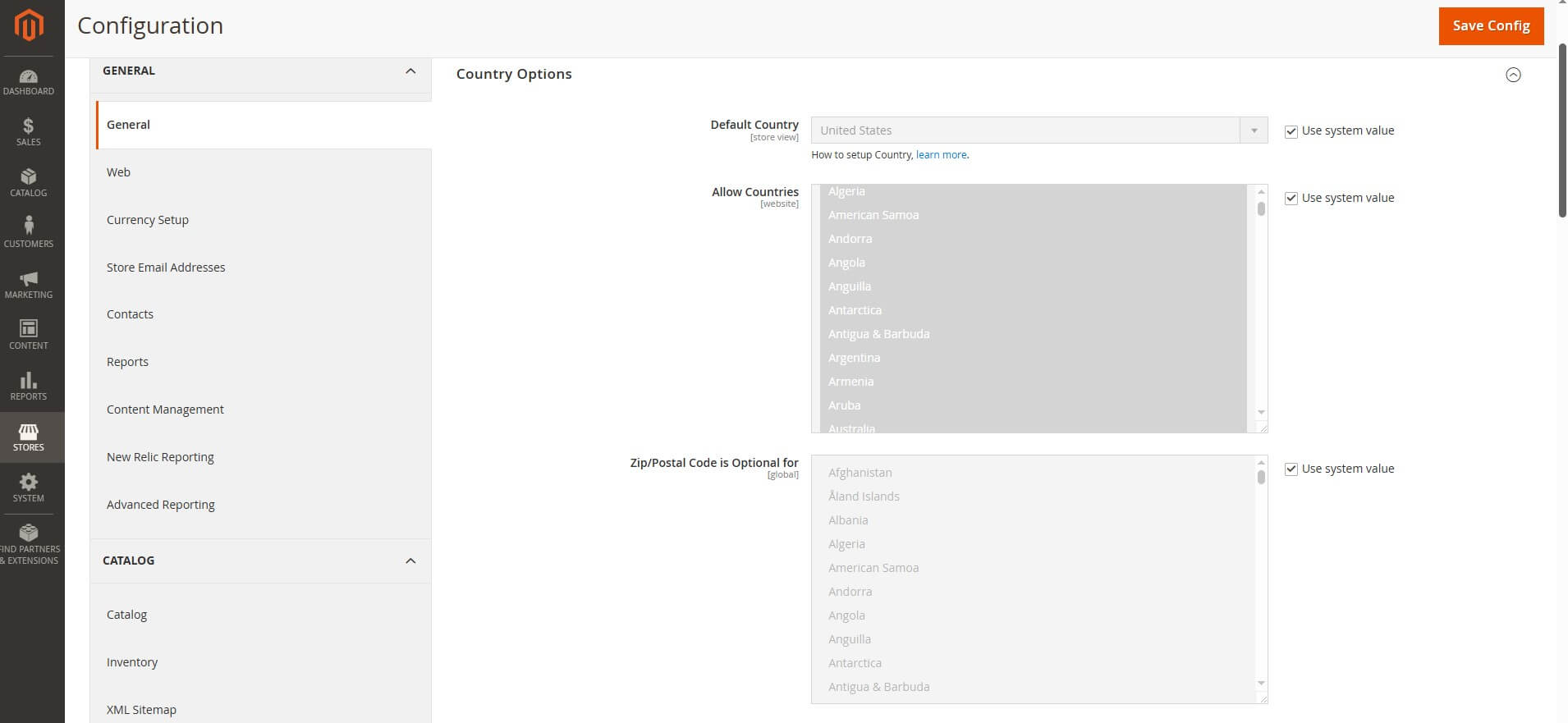This screenshot has width=1568, height=723.
Task: Open the Default Country dropdown
Action: tap(1039, 130)
